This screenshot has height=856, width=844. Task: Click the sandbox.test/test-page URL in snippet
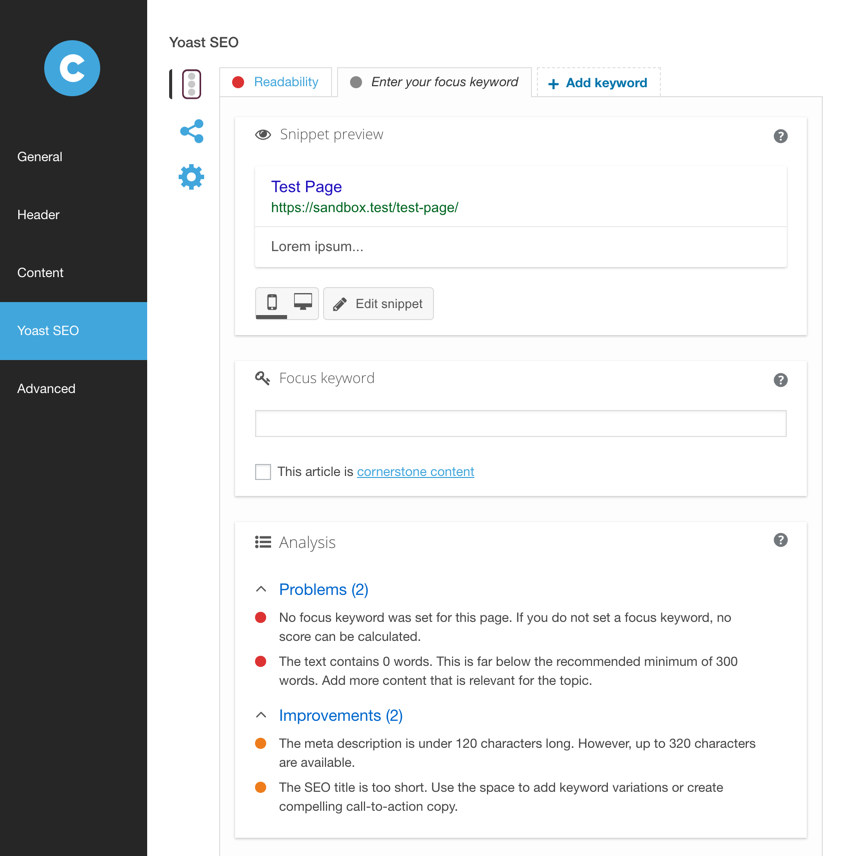pos(365,208)
